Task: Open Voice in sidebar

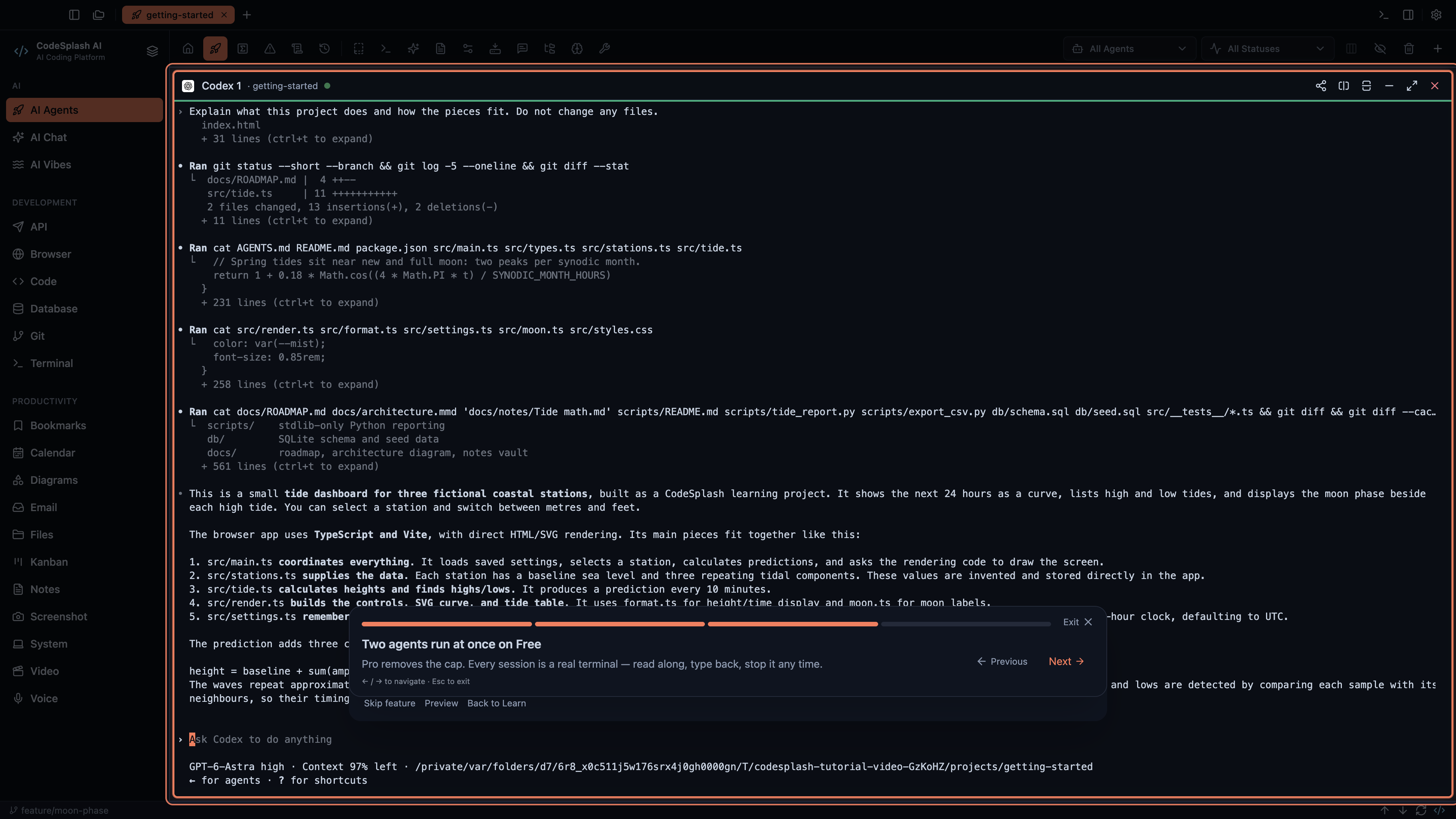Action: (85, 698)
